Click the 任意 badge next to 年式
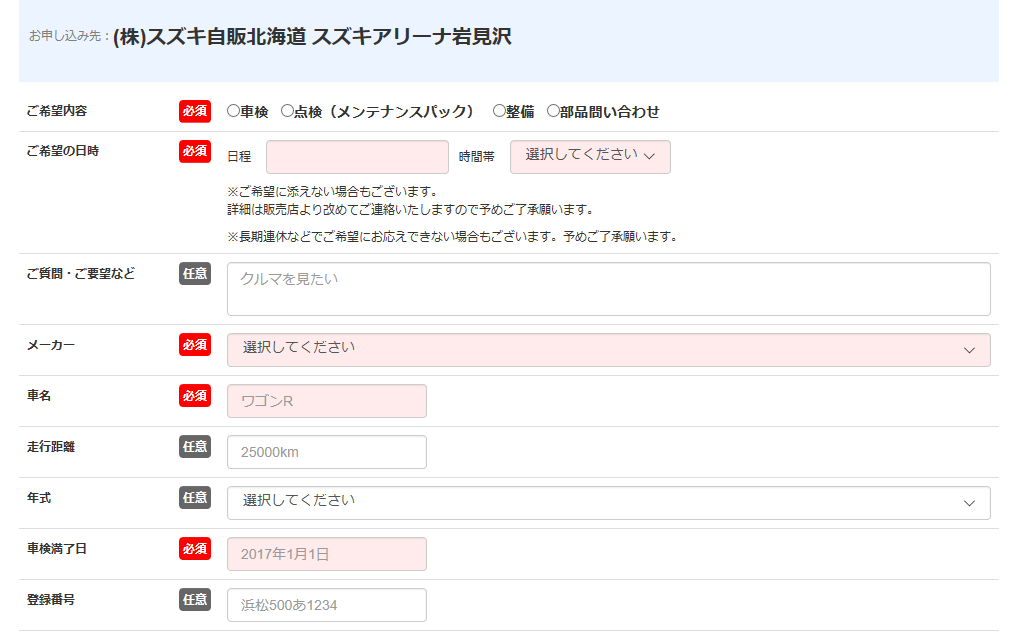Screen dimensions: 1012x634 (195, 498)
